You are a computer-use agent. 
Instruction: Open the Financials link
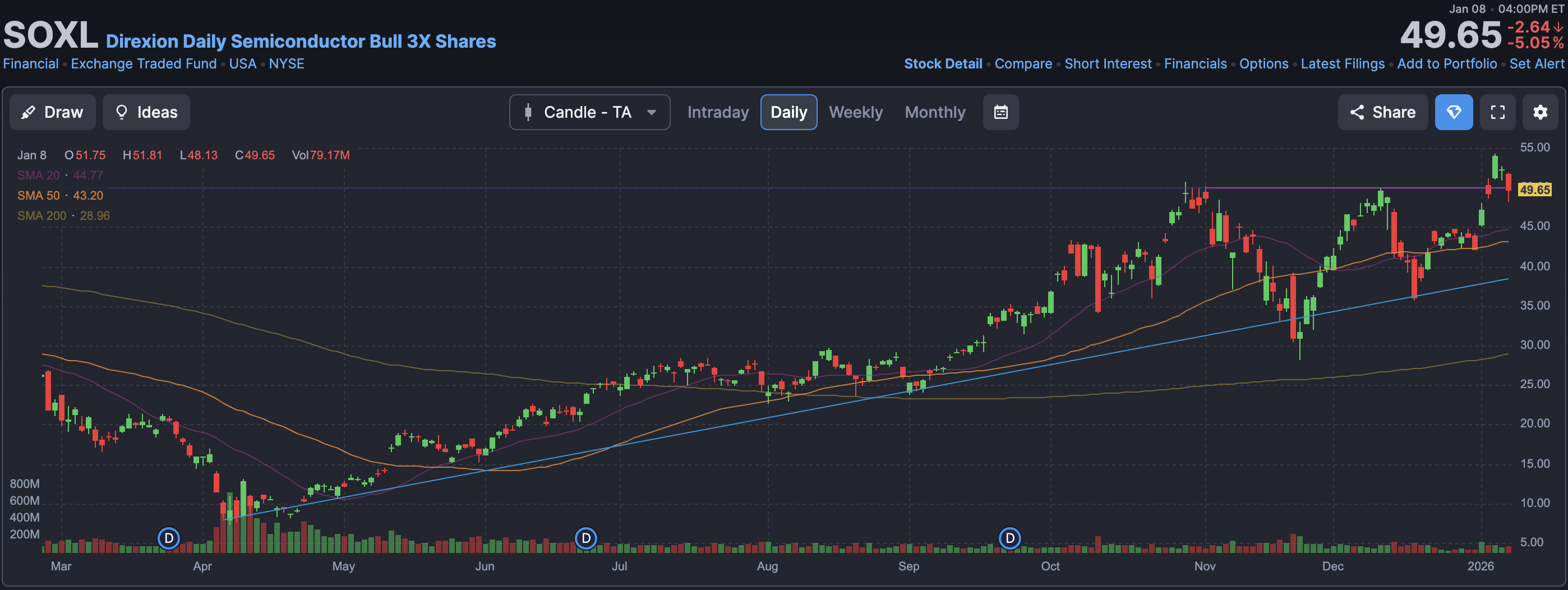[x=1196, y=64]
